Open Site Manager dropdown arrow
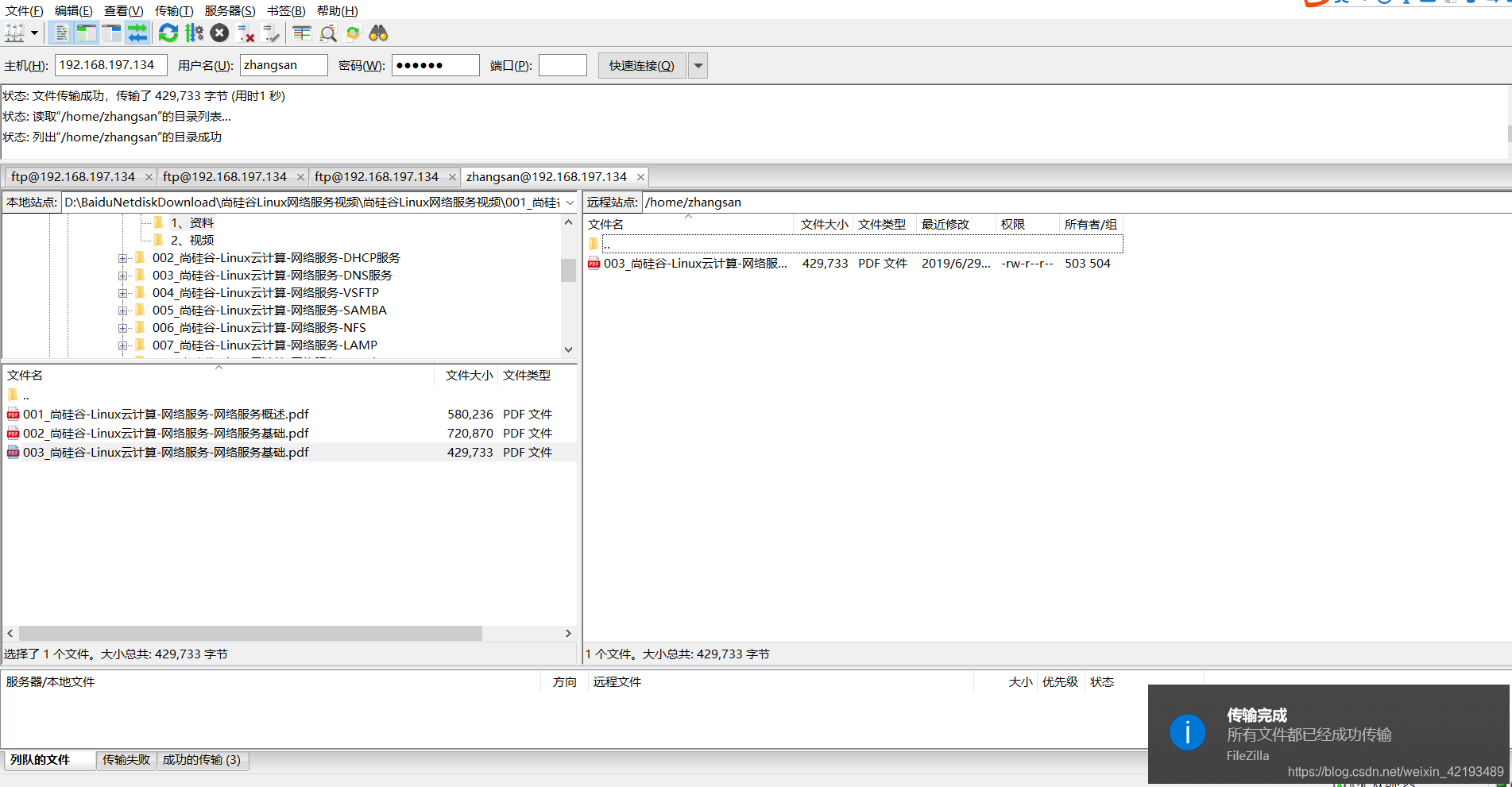 (34, 33)
